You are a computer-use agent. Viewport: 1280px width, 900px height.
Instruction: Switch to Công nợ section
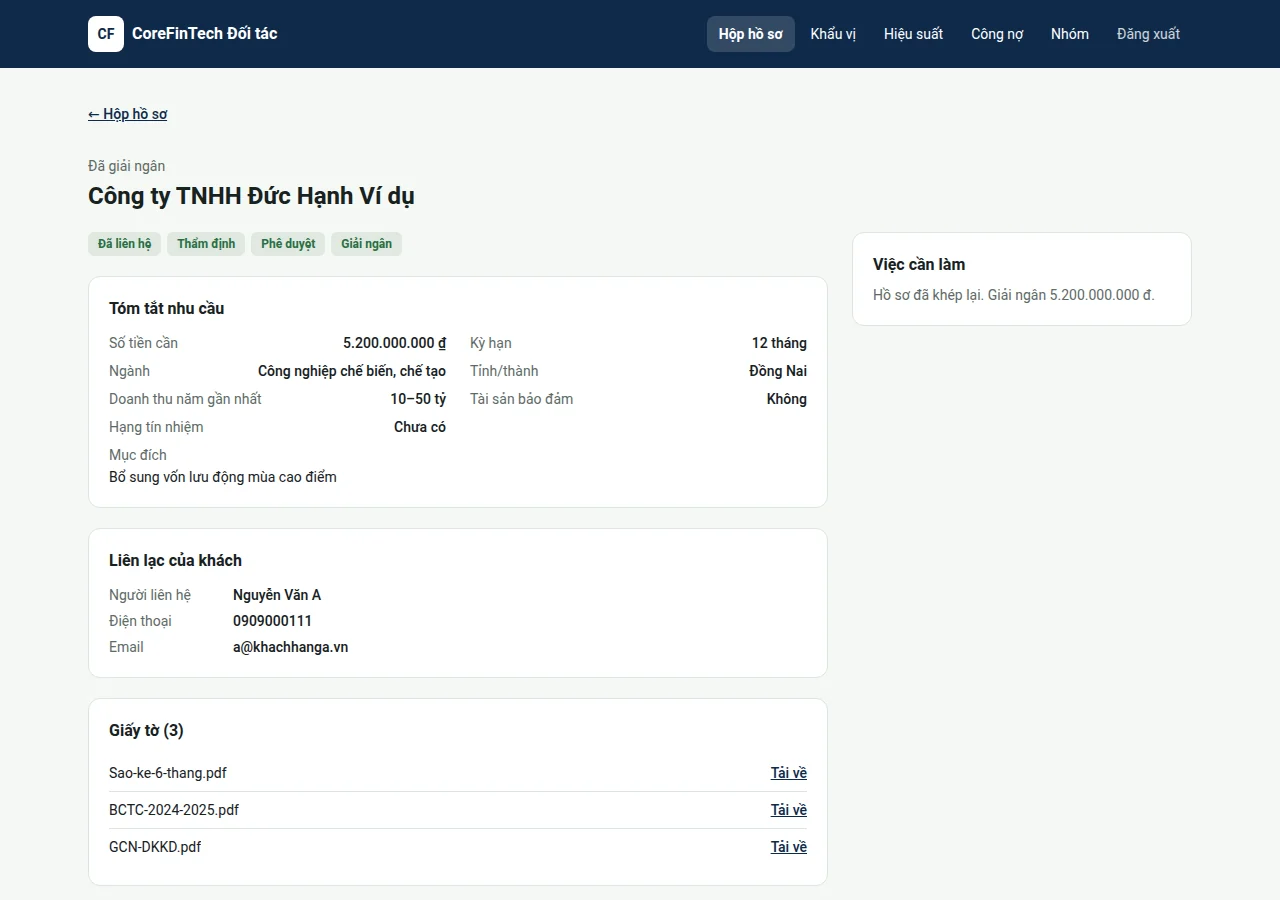click(x=997, y=34)
